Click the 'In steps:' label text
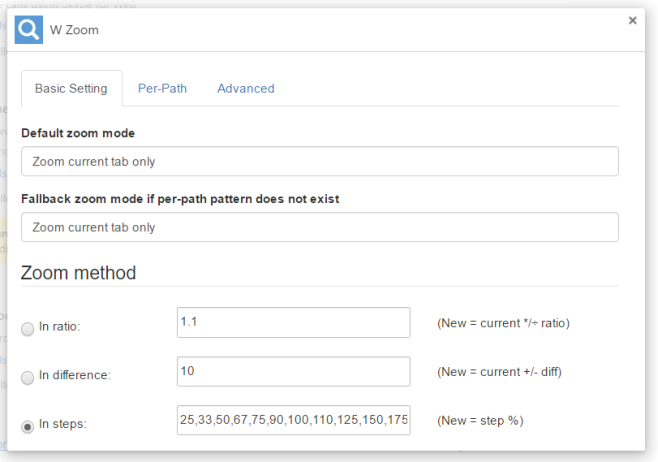 tap(63, 424)
